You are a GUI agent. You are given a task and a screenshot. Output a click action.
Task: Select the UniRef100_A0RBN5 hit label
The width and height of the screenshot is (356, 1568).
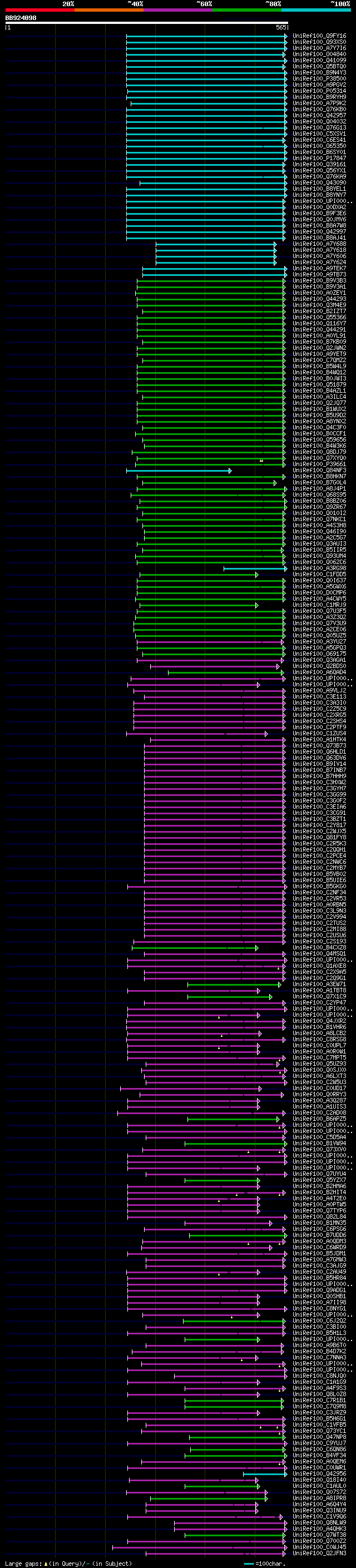(x=319, y=905)
